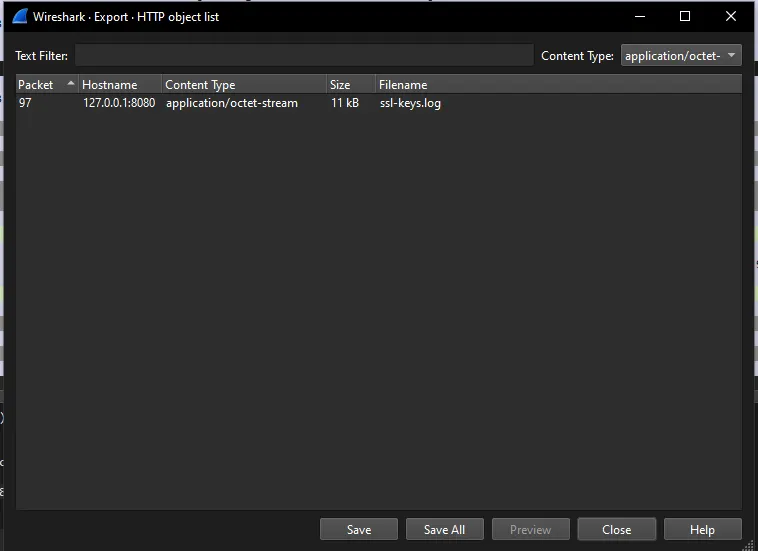This screenshot has height=551, width=758.
Task: Click the Close button
Action: pyautogui.click(x=616, y=529)
